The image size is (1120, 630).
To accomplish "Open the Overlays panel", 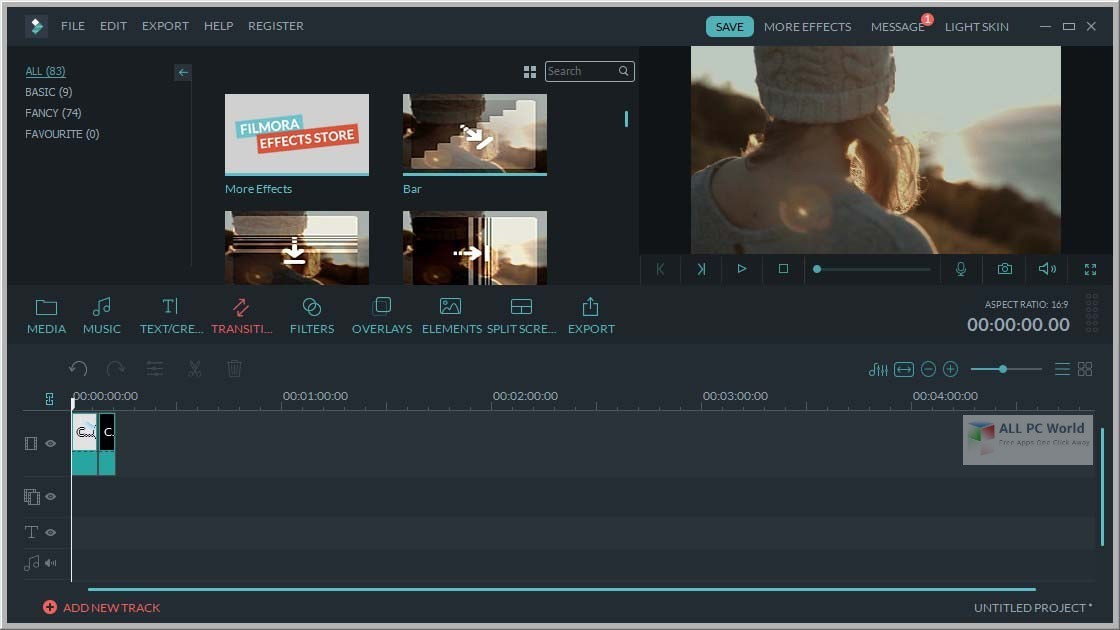I will coord(381,315).
